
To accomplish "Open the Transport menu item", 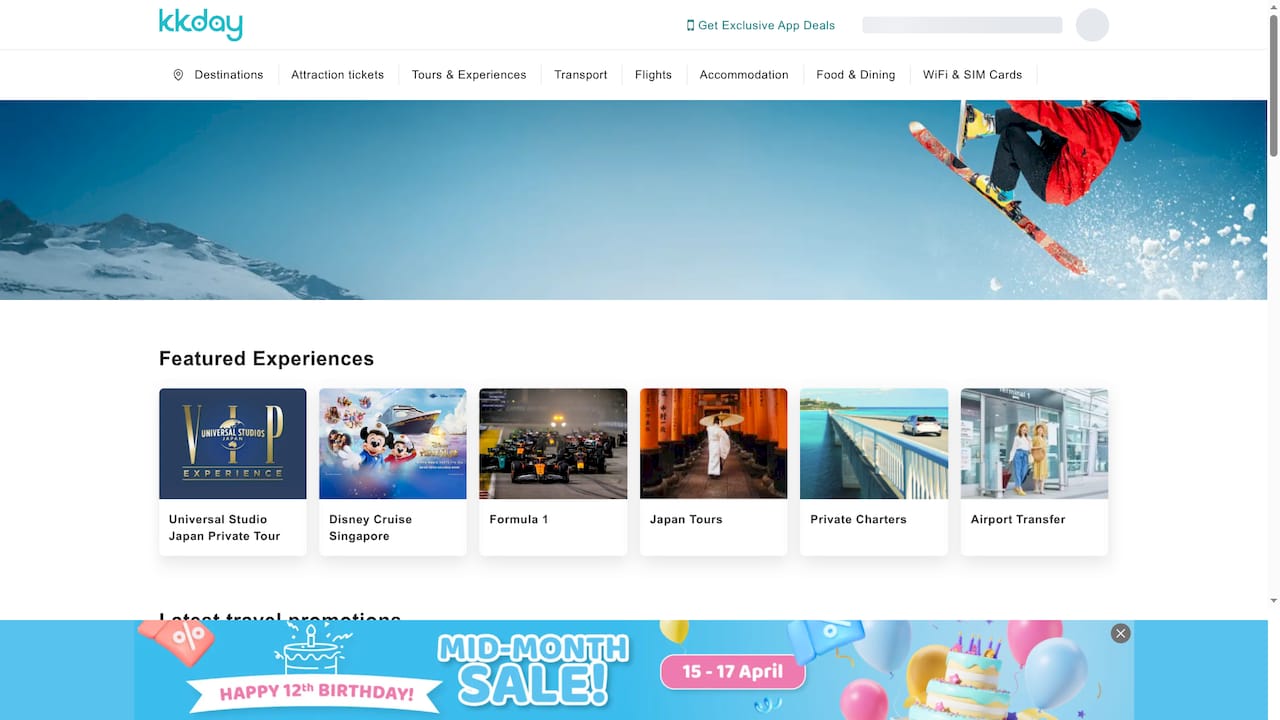I will [x=581, y=75].
